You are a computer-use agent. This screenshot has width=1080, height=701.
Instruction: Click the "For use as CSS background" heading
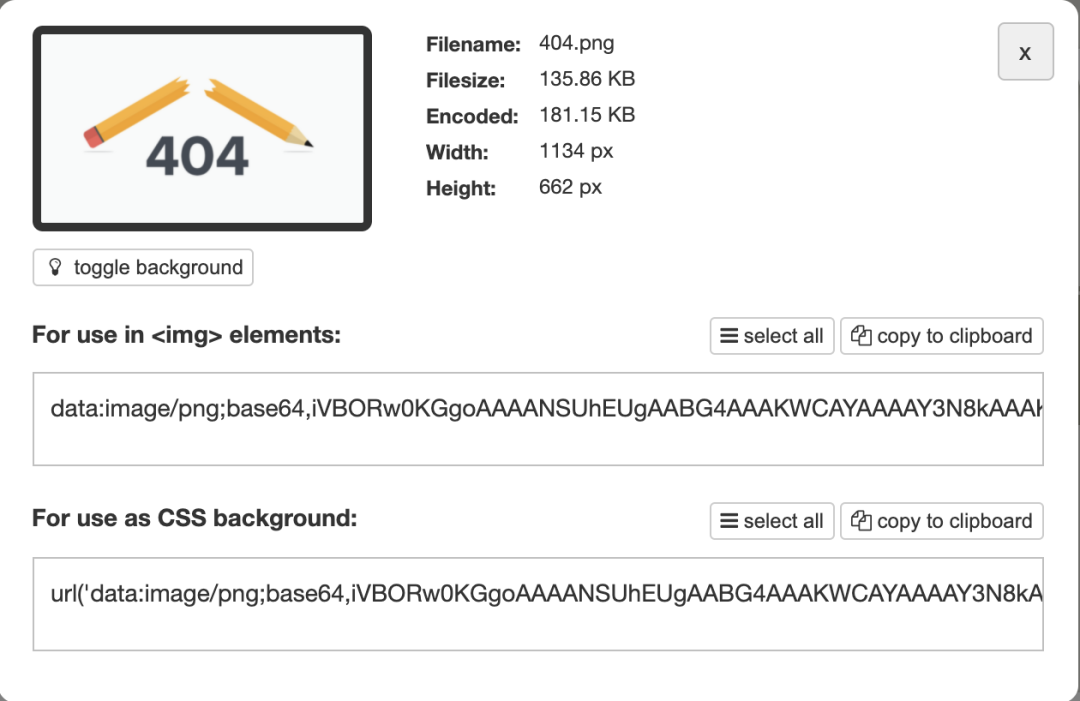[x=194, y=518]
